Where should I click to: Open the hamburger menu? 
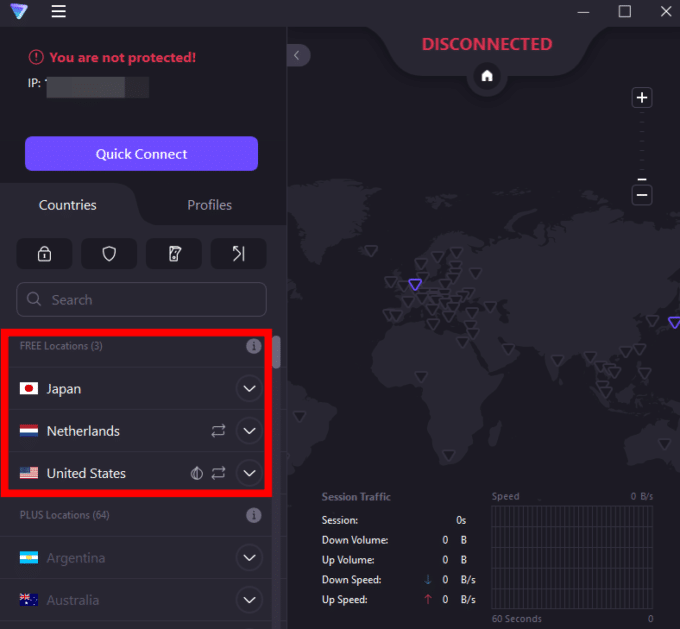click(59, 12)
